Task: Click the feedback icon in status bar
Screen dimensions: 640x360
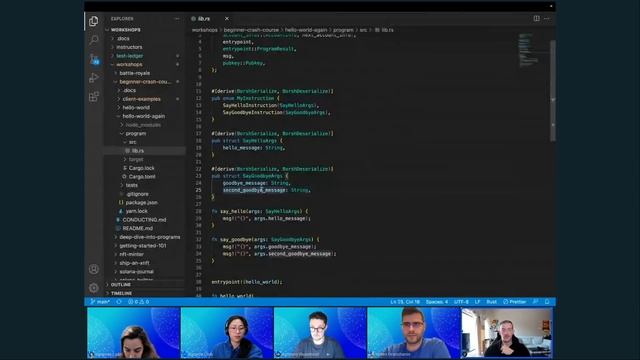Action: (x=535, y=302)
